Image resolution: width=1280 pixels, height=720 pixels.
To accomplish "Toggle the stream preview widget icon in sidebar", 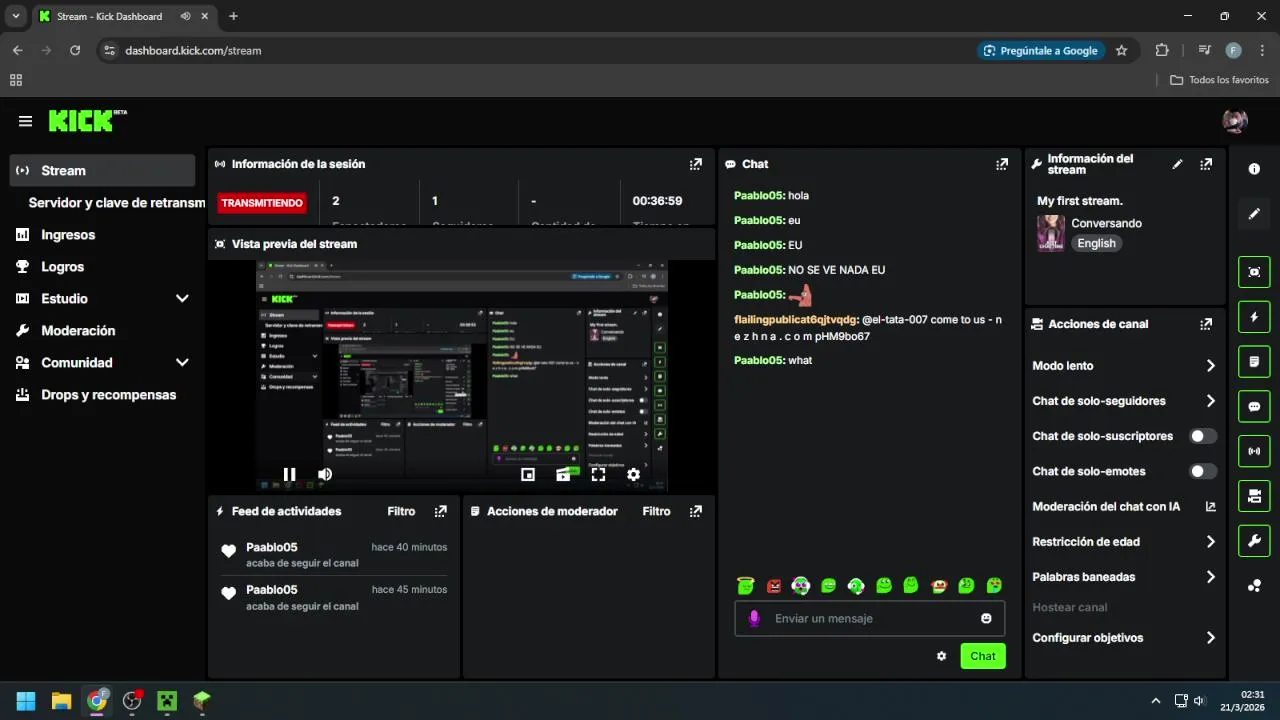I will (x=1254, y=272).
